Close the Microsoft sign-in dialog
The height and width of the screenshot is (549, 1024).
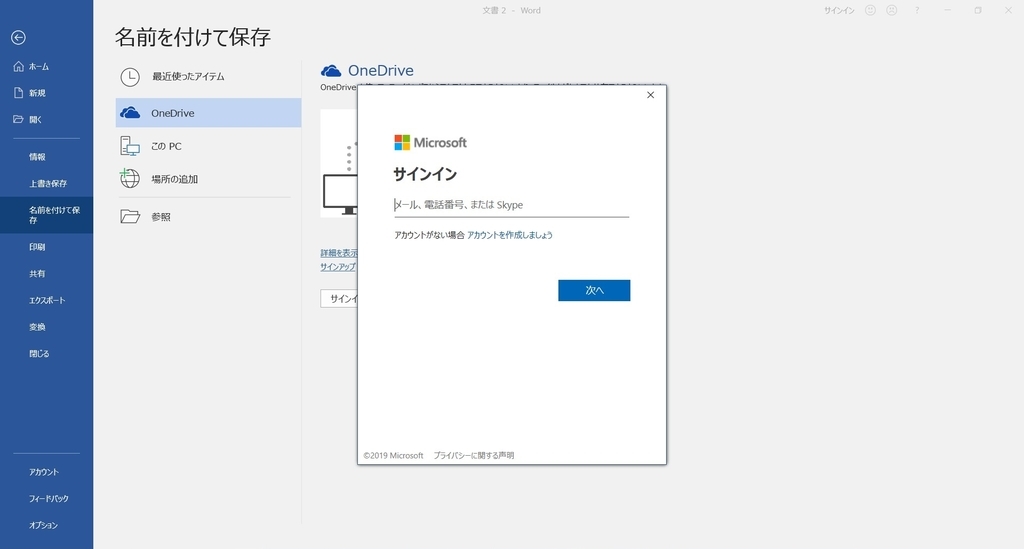click(x=650, y=95)
